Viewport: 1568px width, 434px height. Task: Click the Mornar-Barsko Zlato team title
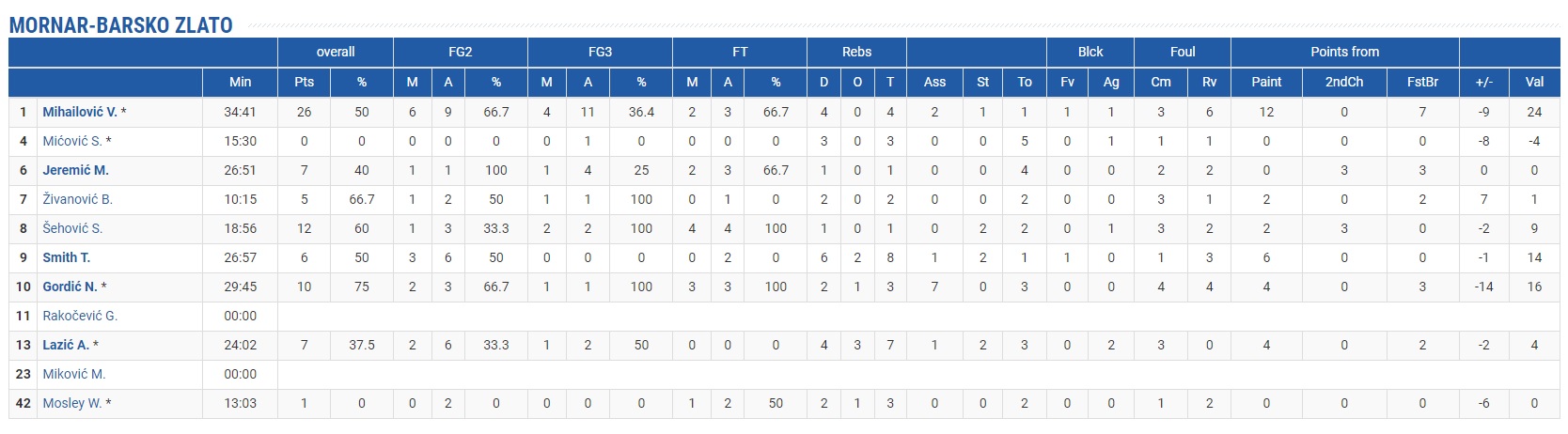click(121, 25)
